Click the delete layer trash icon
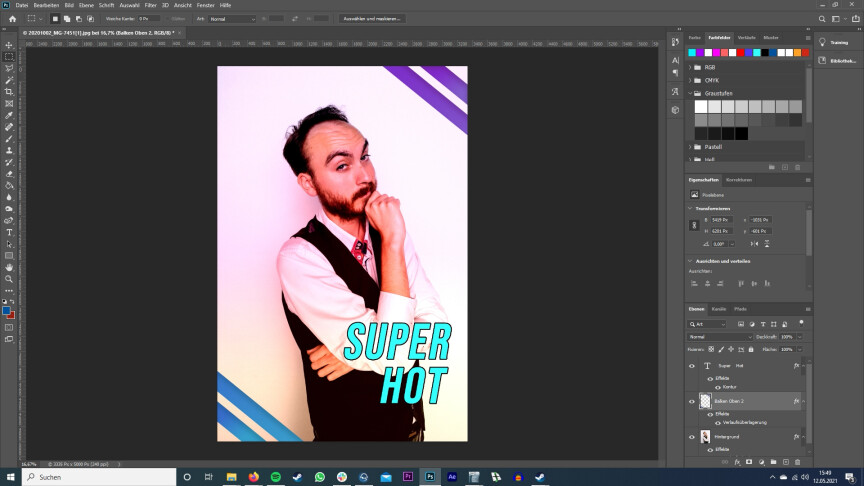This screenshot has width=864, height=486. (x=798, y=462)
